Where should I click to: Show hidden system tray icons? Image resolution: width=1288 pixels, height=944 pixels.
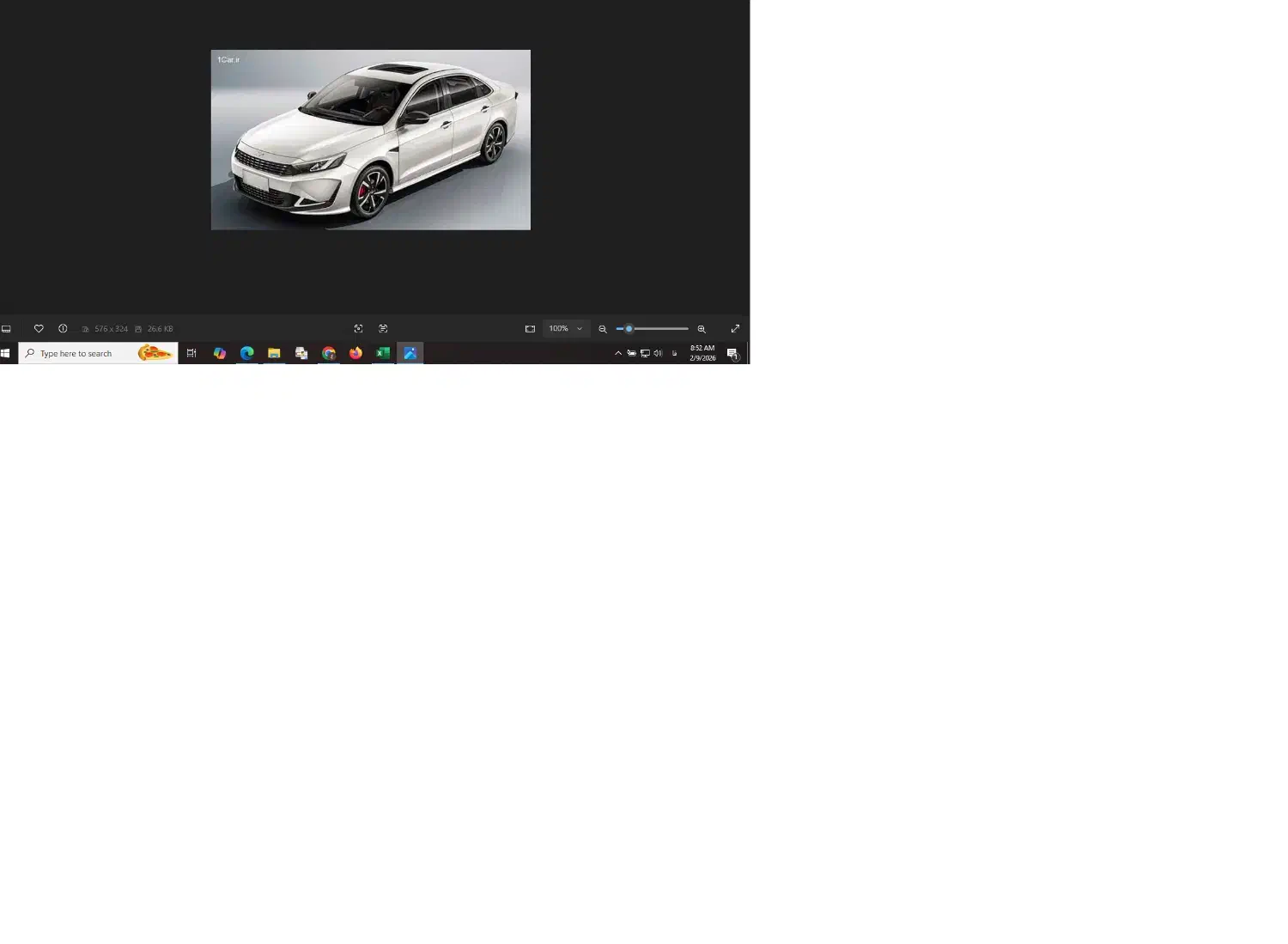[618, 353]
